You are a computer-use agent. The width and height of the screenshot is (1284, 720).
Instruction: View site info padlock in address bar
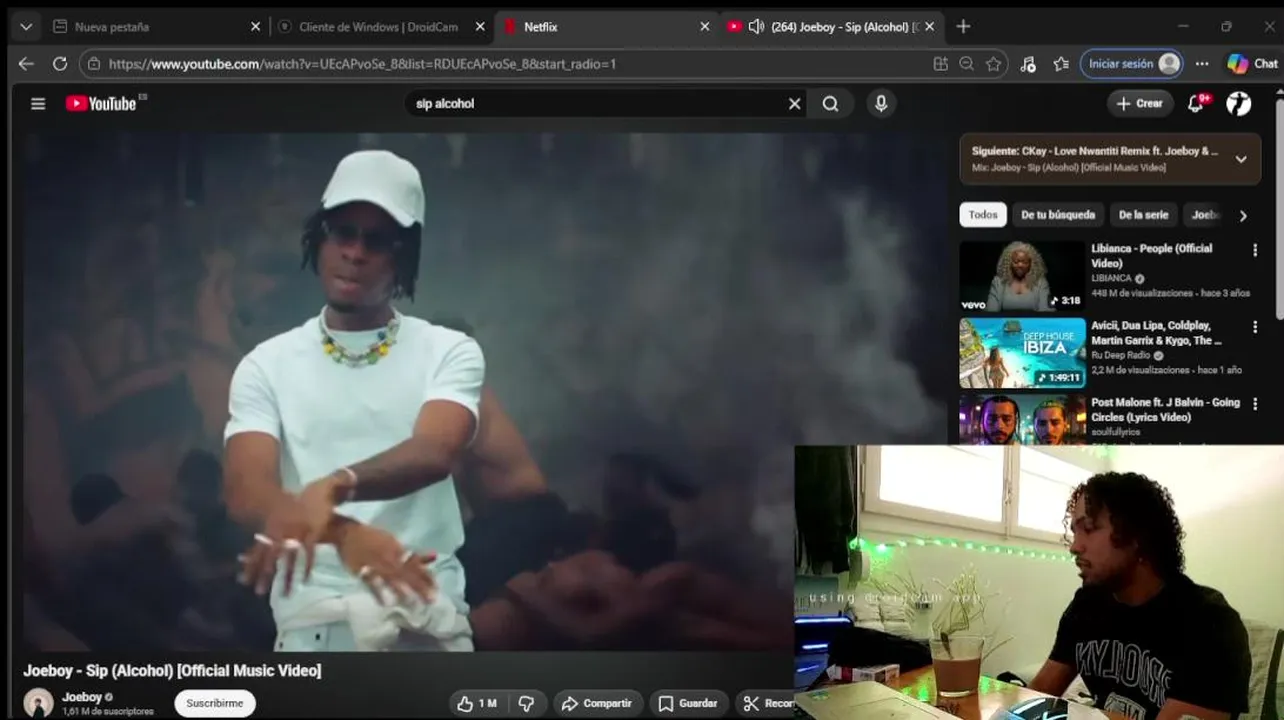[94, 64]
